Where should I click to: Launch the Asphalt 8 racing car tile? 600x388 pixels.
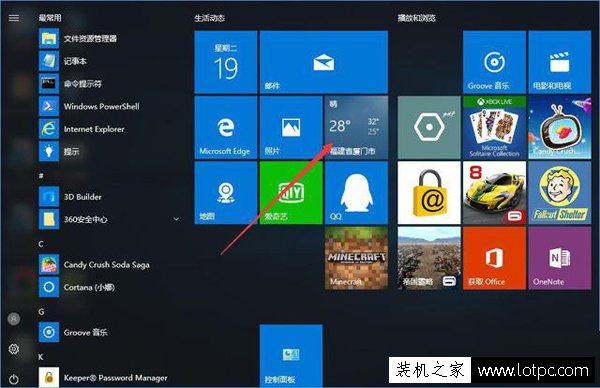[x=494, y=193]
